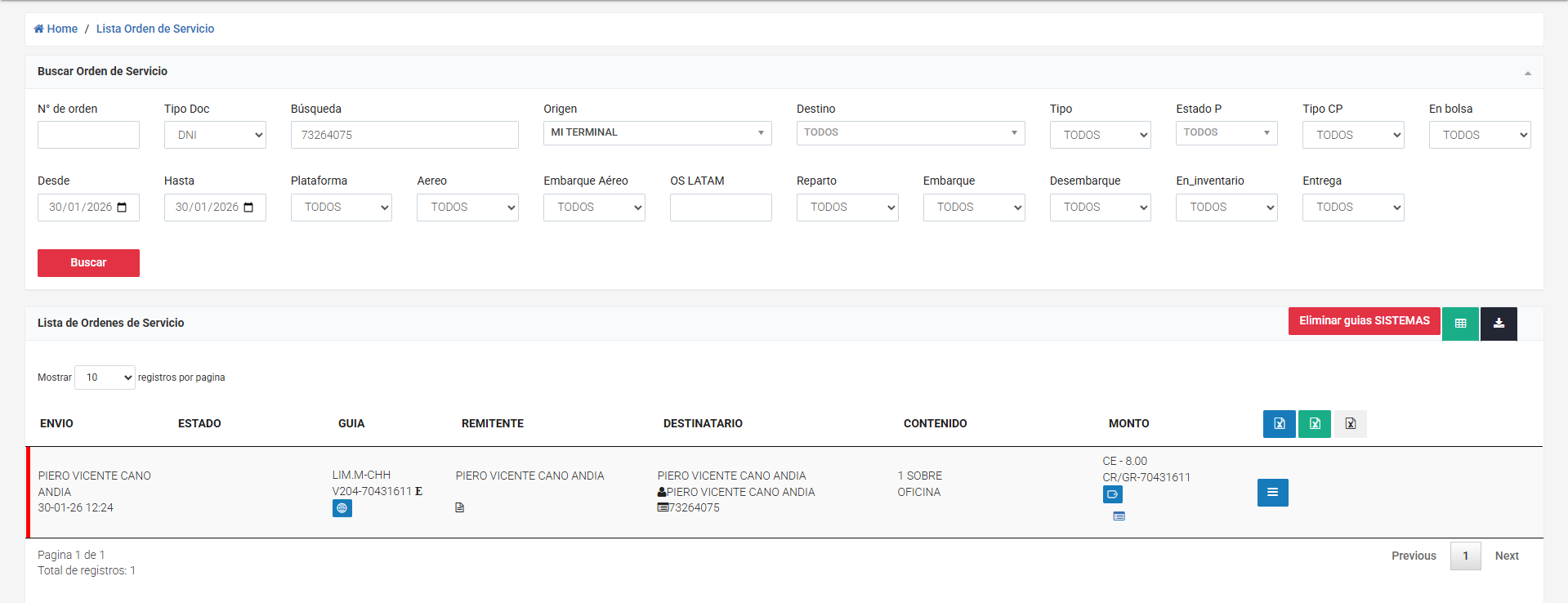The width and height of the screenshot is (1568, 603).
Task: Open registros por pagina selector
Action: pyautogui.click(x=105, y=377)
